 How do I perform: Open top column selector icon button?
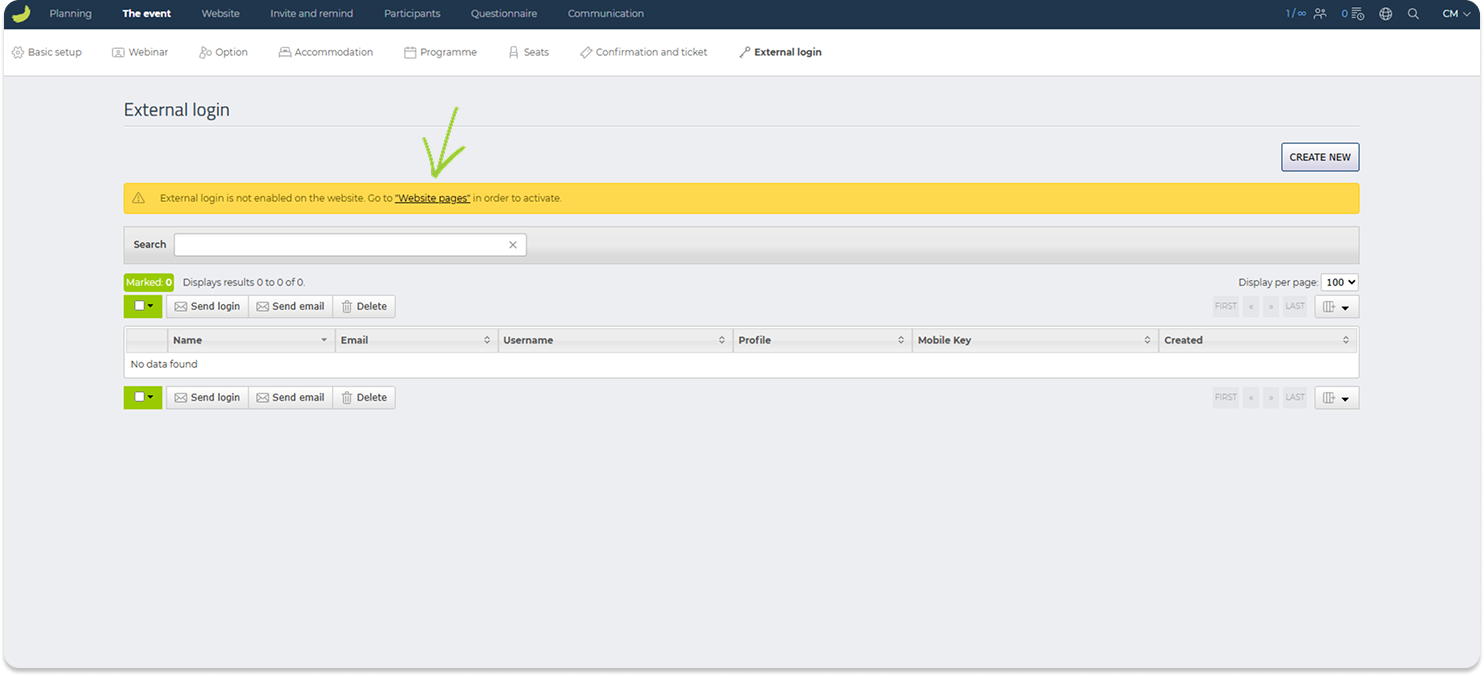(1336, 307)
